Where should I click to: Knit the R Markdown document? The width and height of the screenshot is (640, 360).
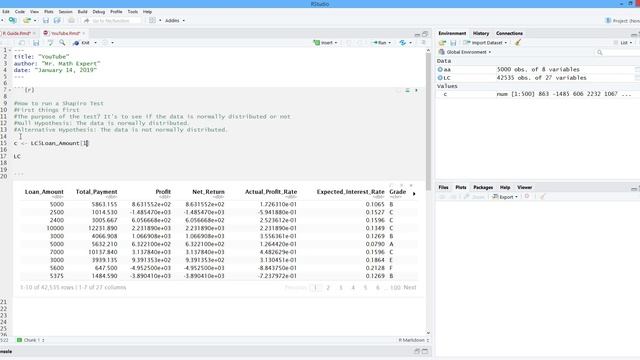click(82, 43)
